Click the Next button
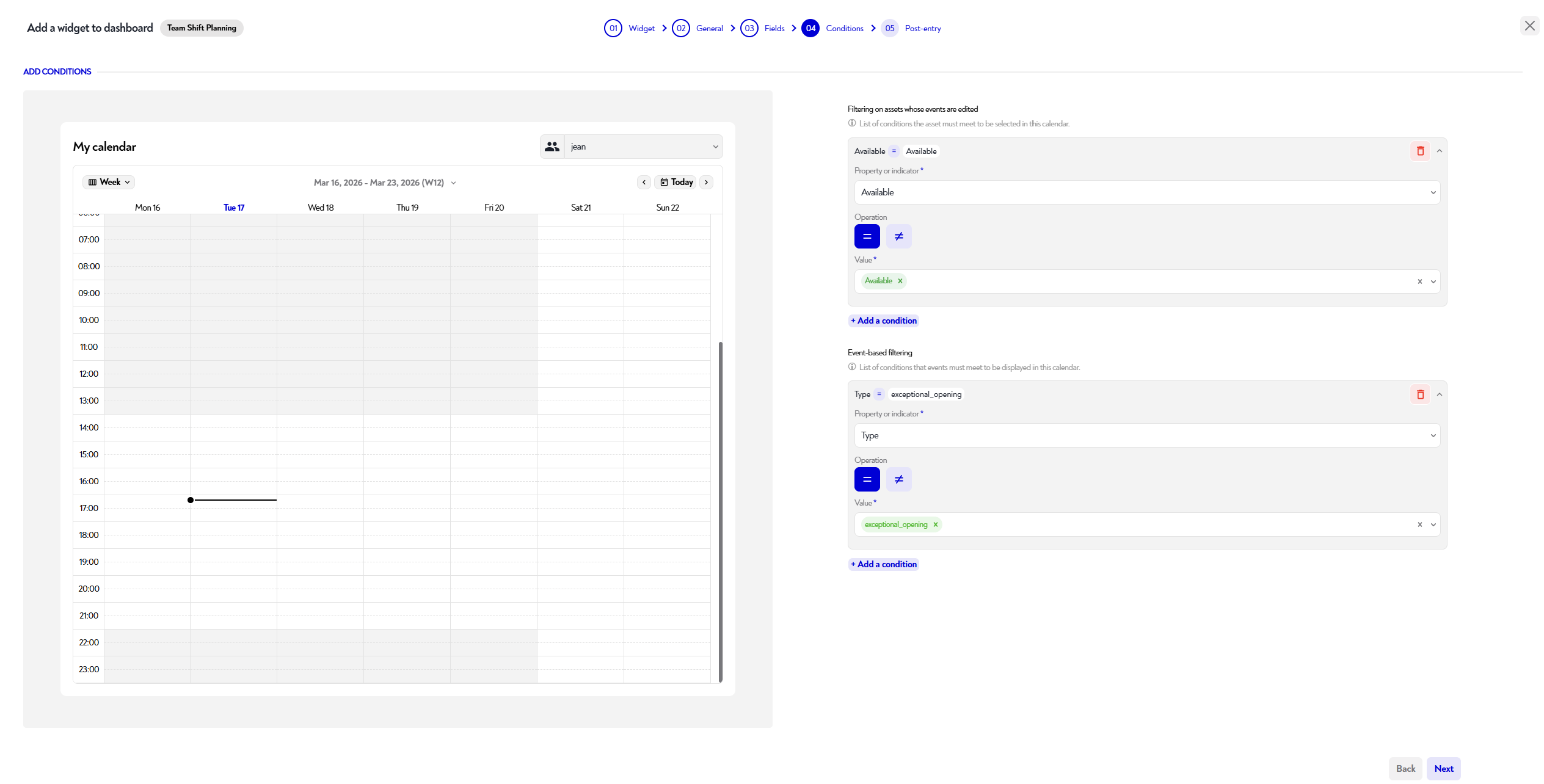 1443,768
